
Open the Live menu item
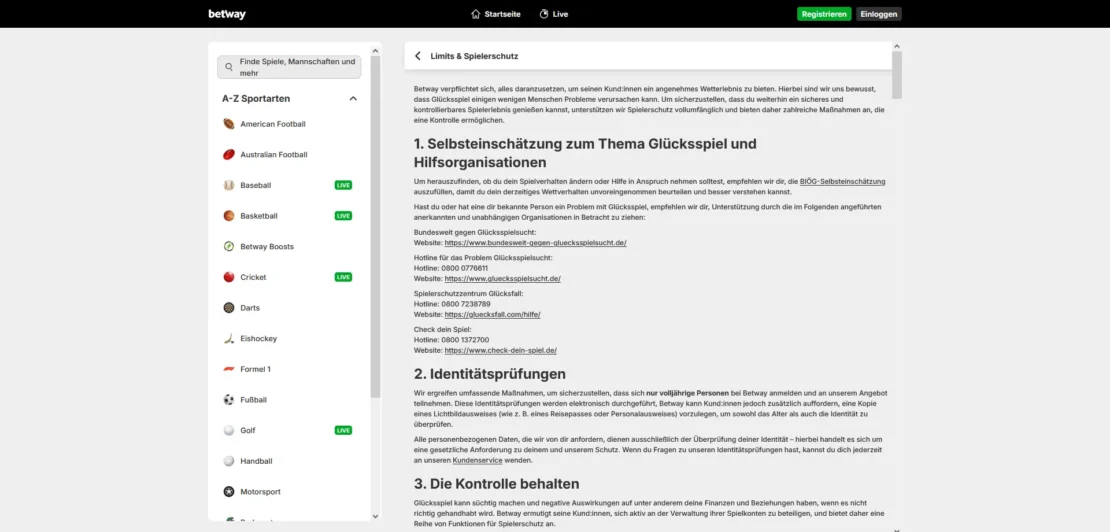pos(554,14)
